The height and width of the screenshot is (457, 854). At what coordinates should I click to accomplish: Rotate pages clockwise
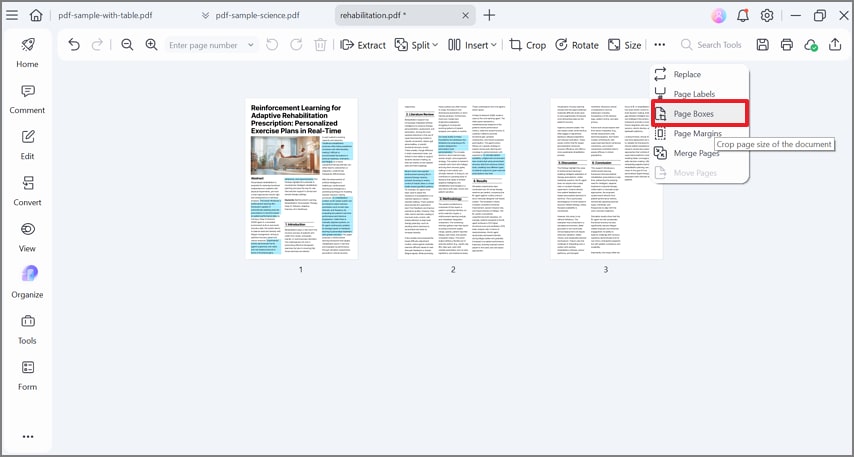(x=296, y=45)
